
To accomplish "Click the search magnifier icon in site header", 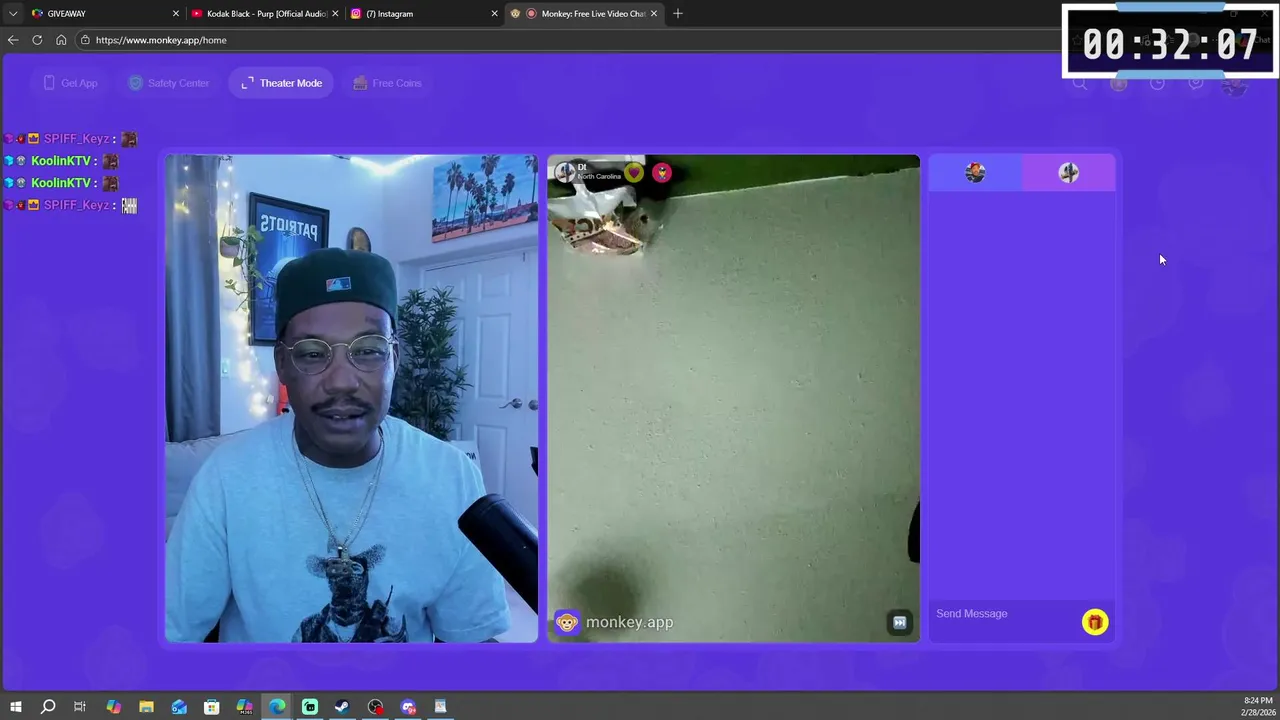I will (x=1080, y=83).
